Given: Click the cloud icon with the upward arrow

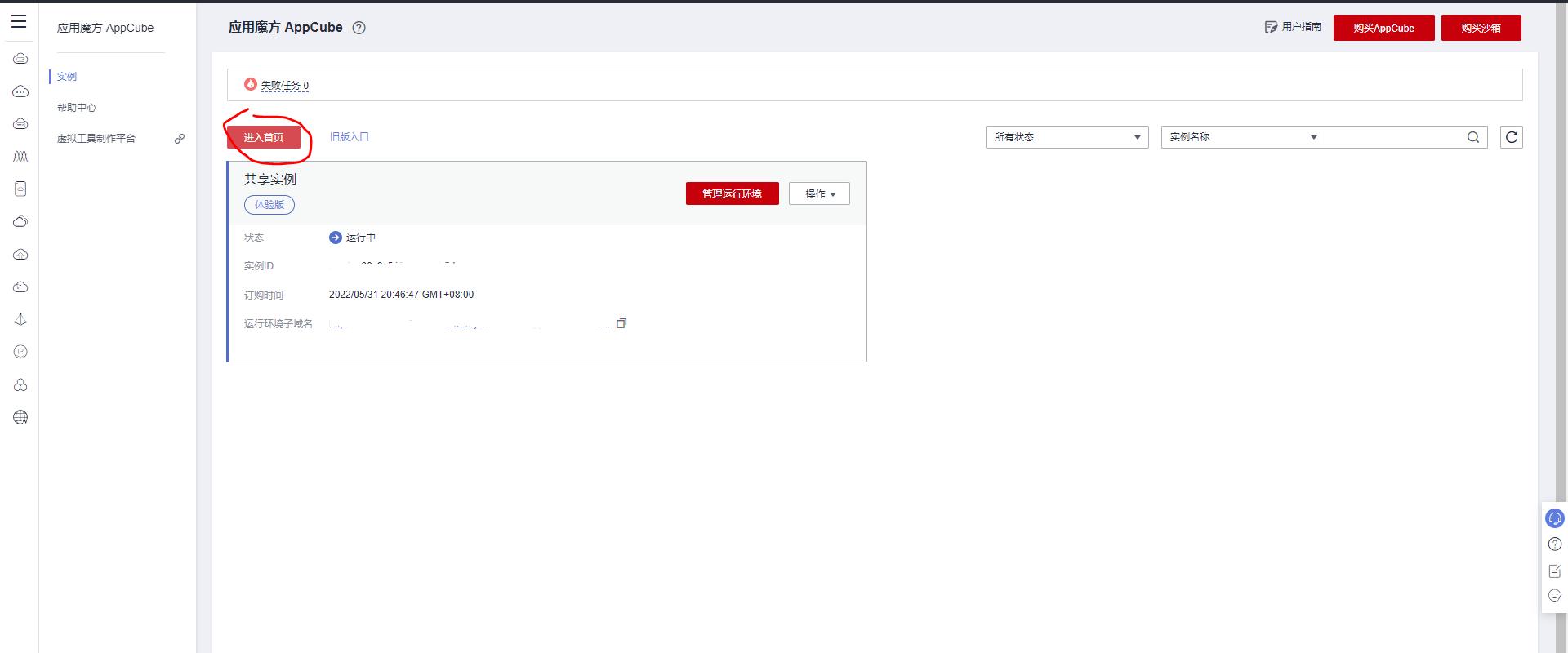Looking at the screenshot, I should pos(20,254).
